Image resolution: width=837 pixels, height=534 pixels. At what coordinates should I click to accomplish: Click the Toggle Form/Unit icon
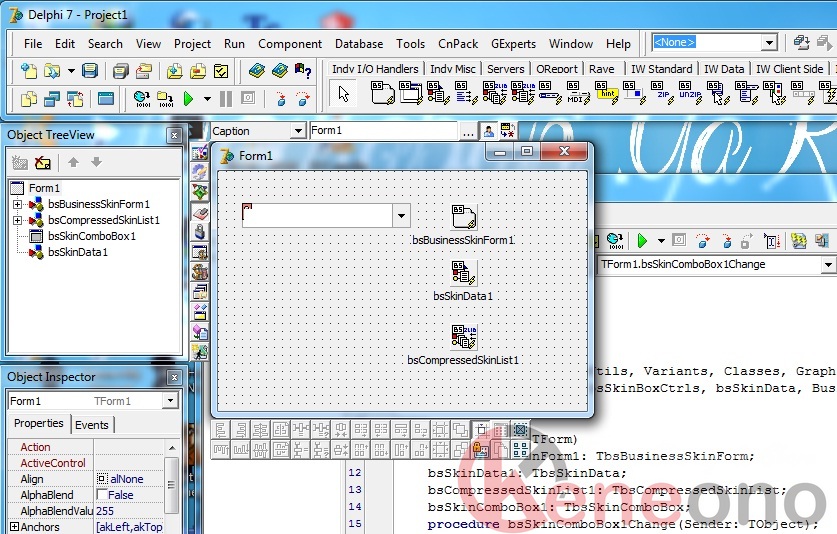tap(75, 99)
